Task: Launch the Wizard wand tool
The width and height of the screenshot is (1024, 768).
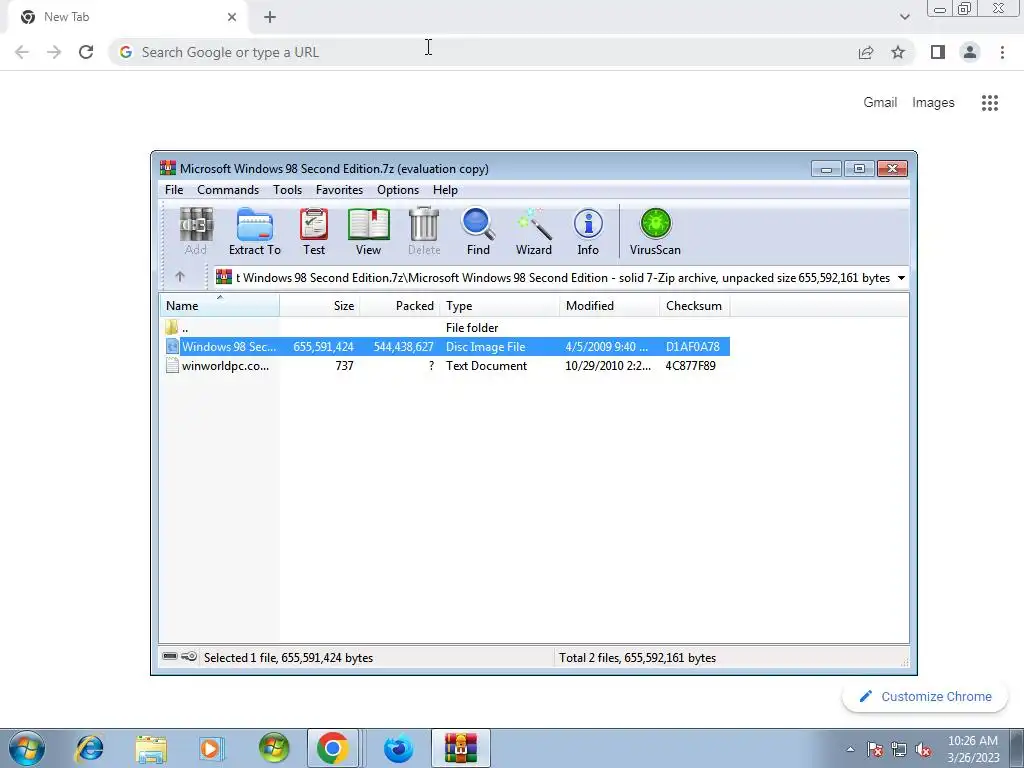Action: [534, 231]
